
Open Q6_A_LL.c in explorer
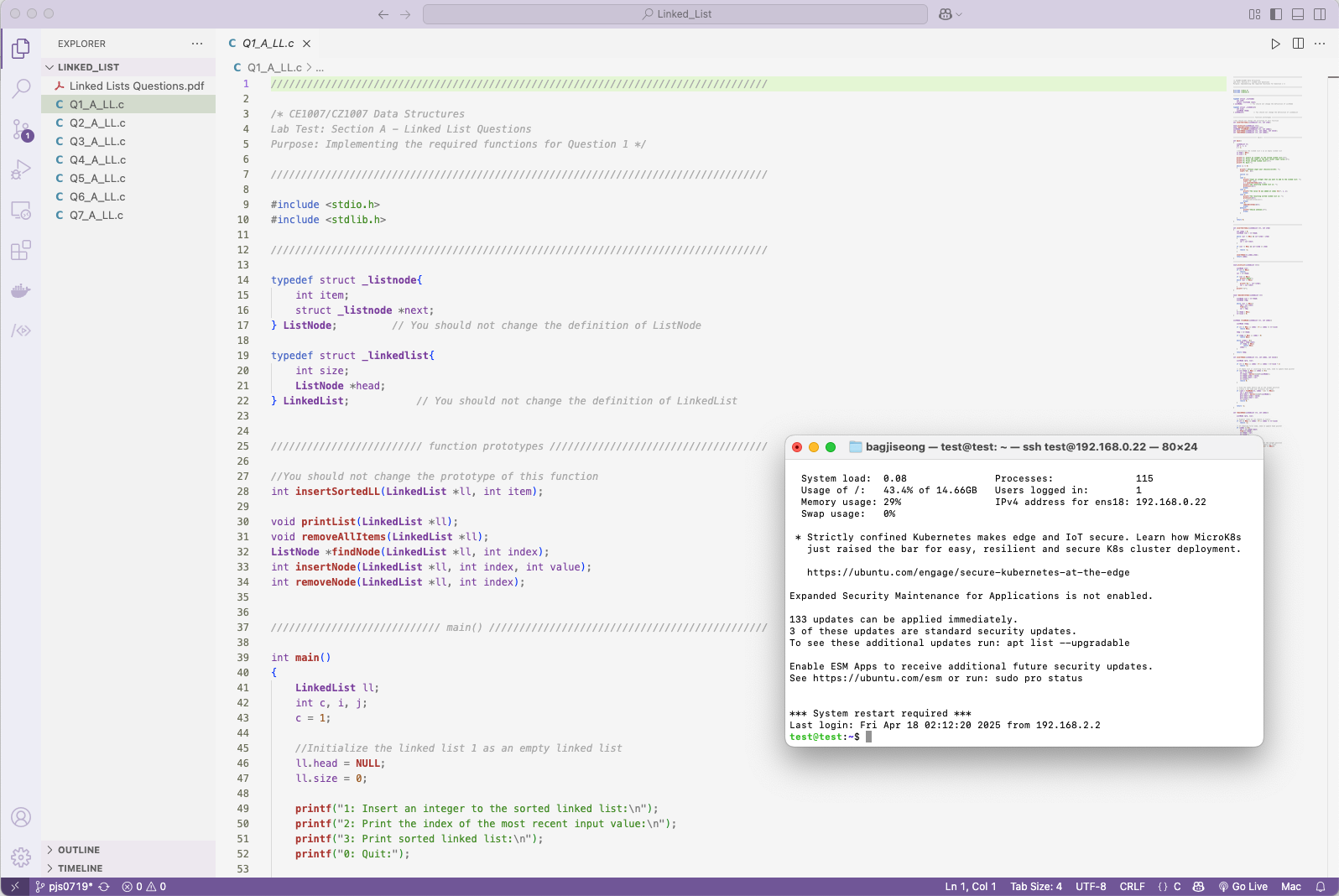coord(128,196)
